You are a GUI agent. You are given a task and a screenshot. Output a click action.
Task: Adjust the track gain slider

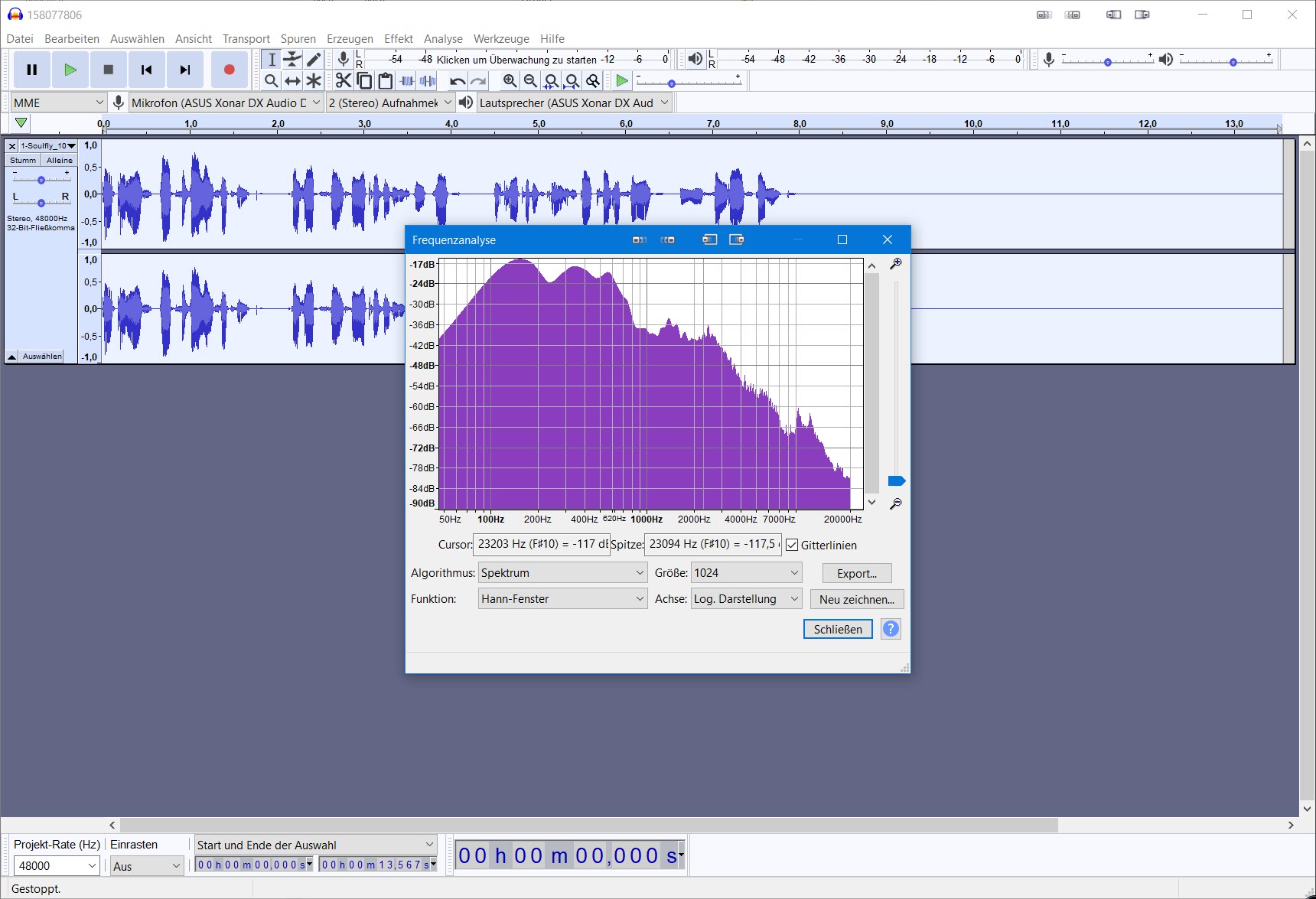[41, 180]
